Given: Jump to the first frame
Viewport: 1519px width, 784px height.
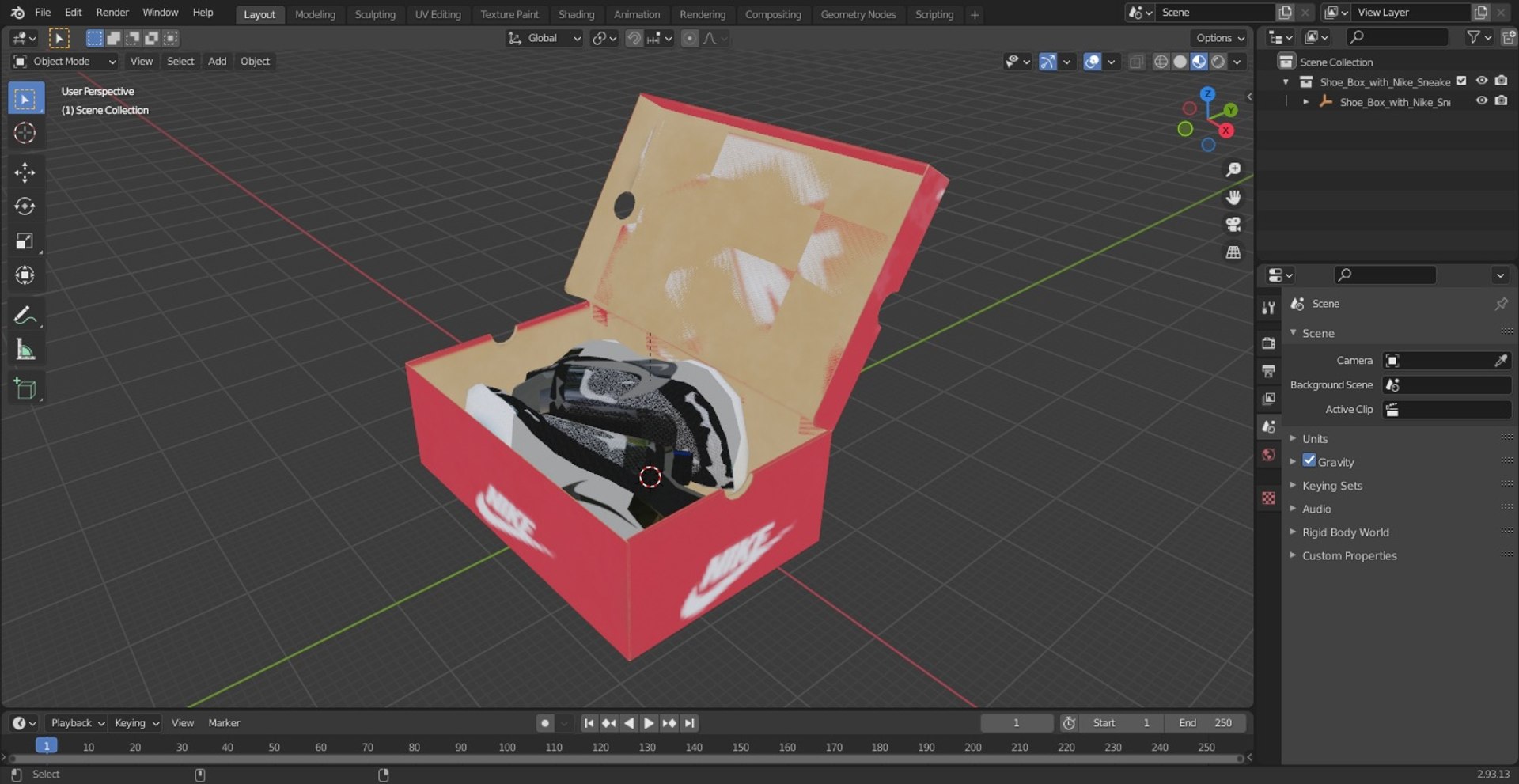Looking at the screenshot, I should pos(589,723).
